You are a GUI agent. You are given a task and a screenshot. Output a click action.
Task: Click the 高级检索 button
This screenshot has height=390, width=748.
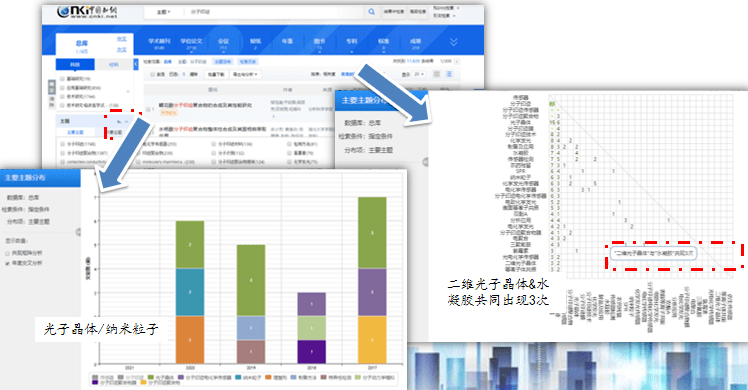pyautogui.click(x=418, y=12)
